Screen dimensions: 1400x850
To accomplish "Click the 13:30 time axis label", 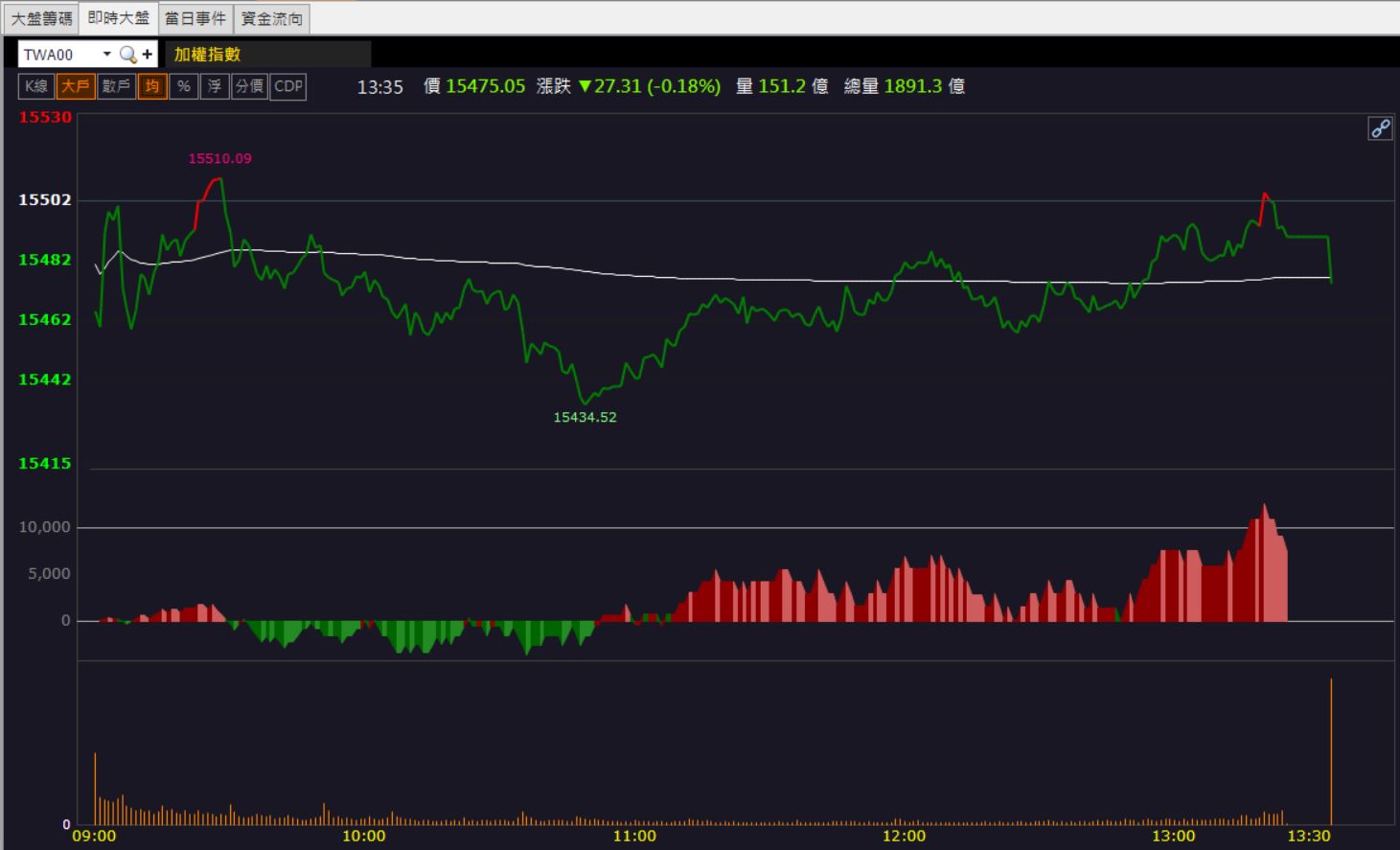I will click(1309, 836).
